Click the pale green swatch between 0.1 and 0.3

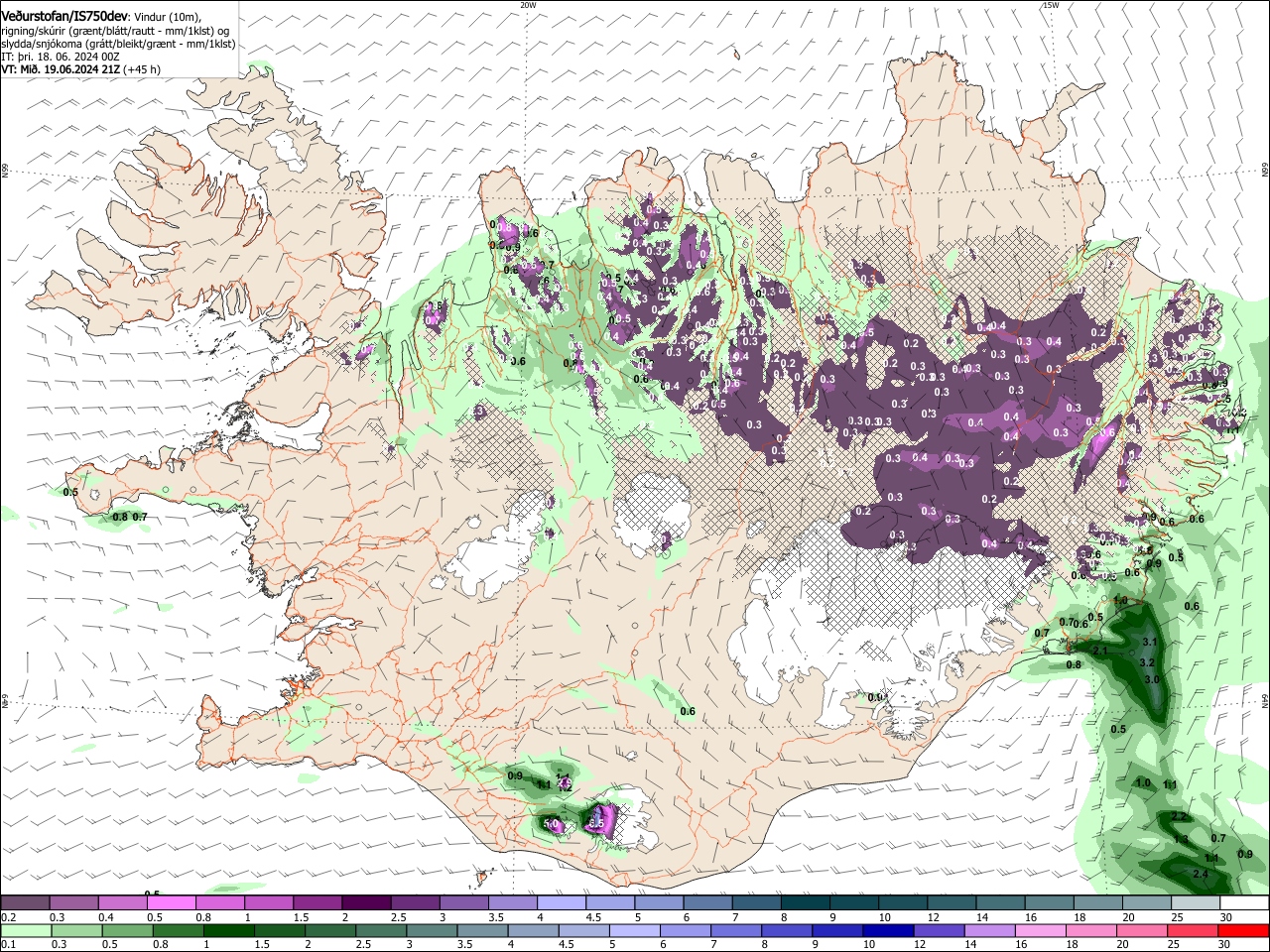pyautogui.click(x=26, y=930)
